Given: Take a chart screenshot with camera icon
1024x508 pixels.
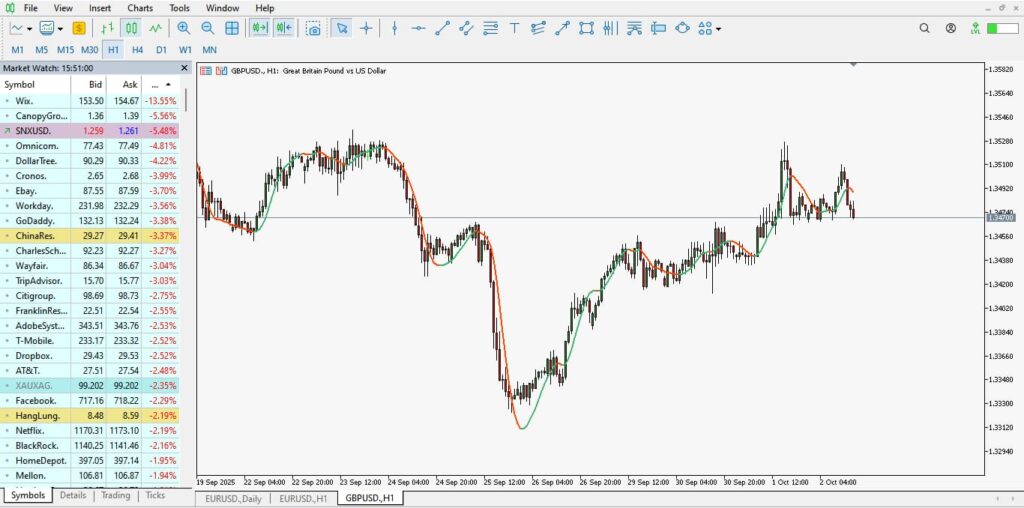Looking at the screenshot, I should coord(314,28).
